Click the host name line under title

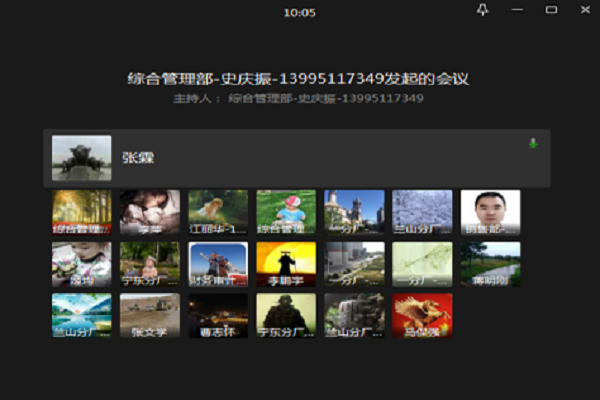pyautogui.click(x=299, y=99)
